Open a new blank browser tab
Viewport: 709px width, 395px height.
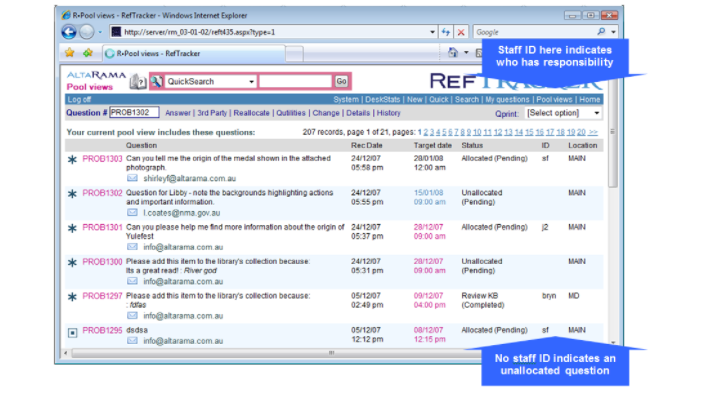pyautogui.click(x=294, y=54)
